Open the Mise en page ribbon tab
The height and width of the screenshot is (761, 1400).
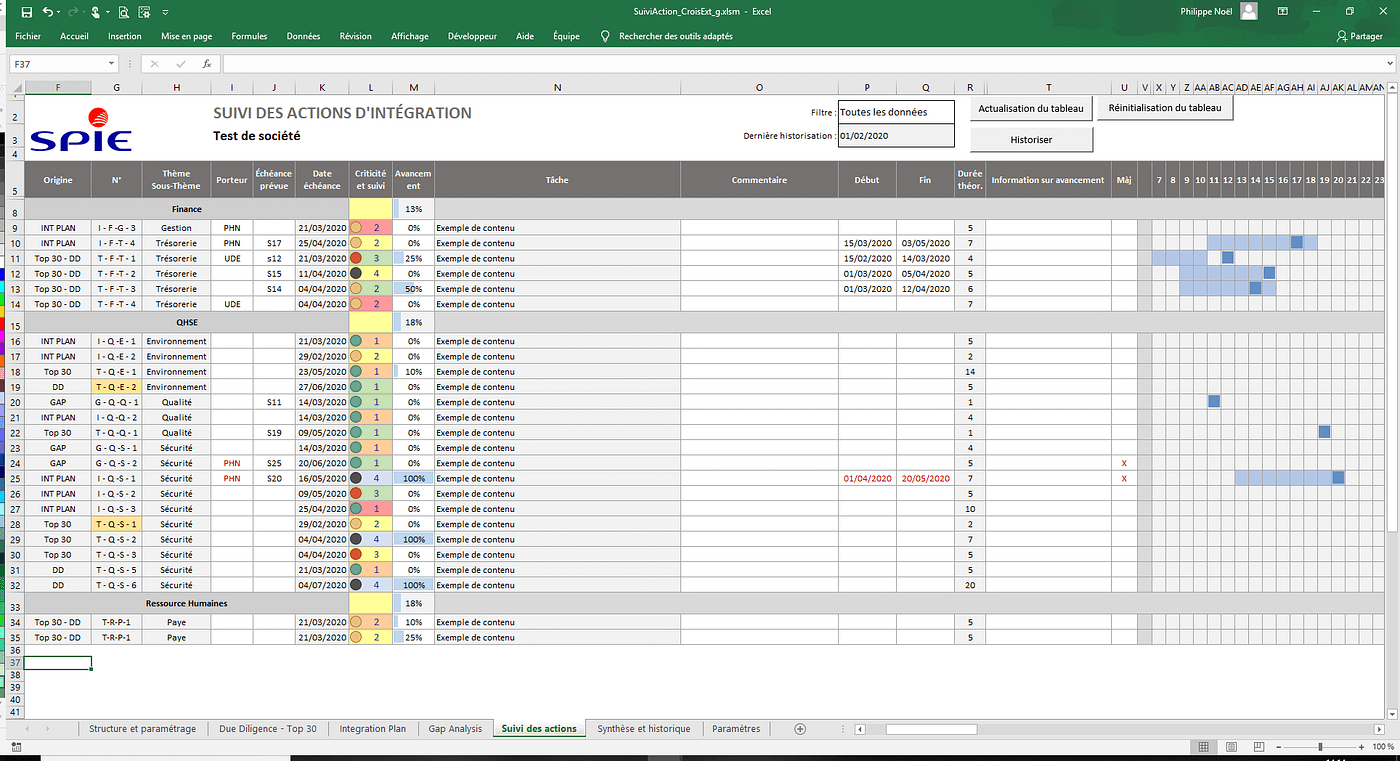click(187, 36)
